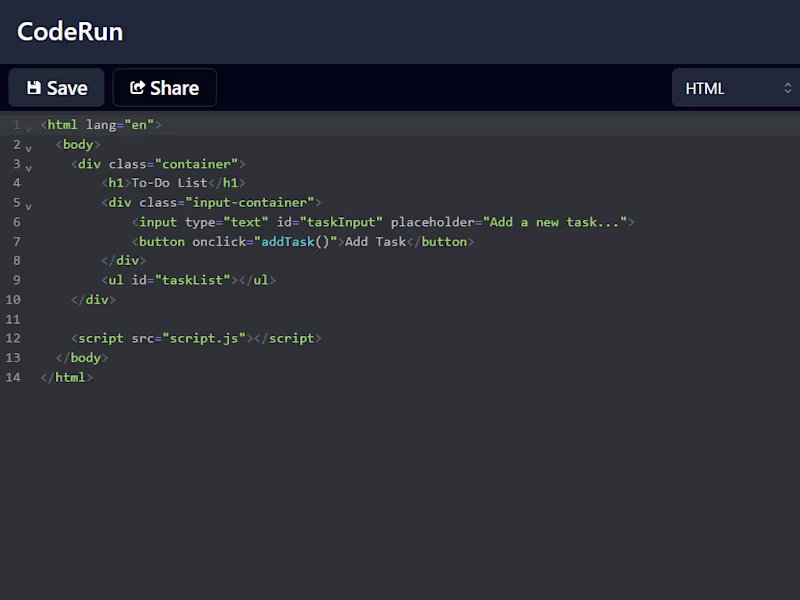The height and width of the screenshot is (600, 800).
Task: Fold the container div on line 3
Action: coord(28,167)
